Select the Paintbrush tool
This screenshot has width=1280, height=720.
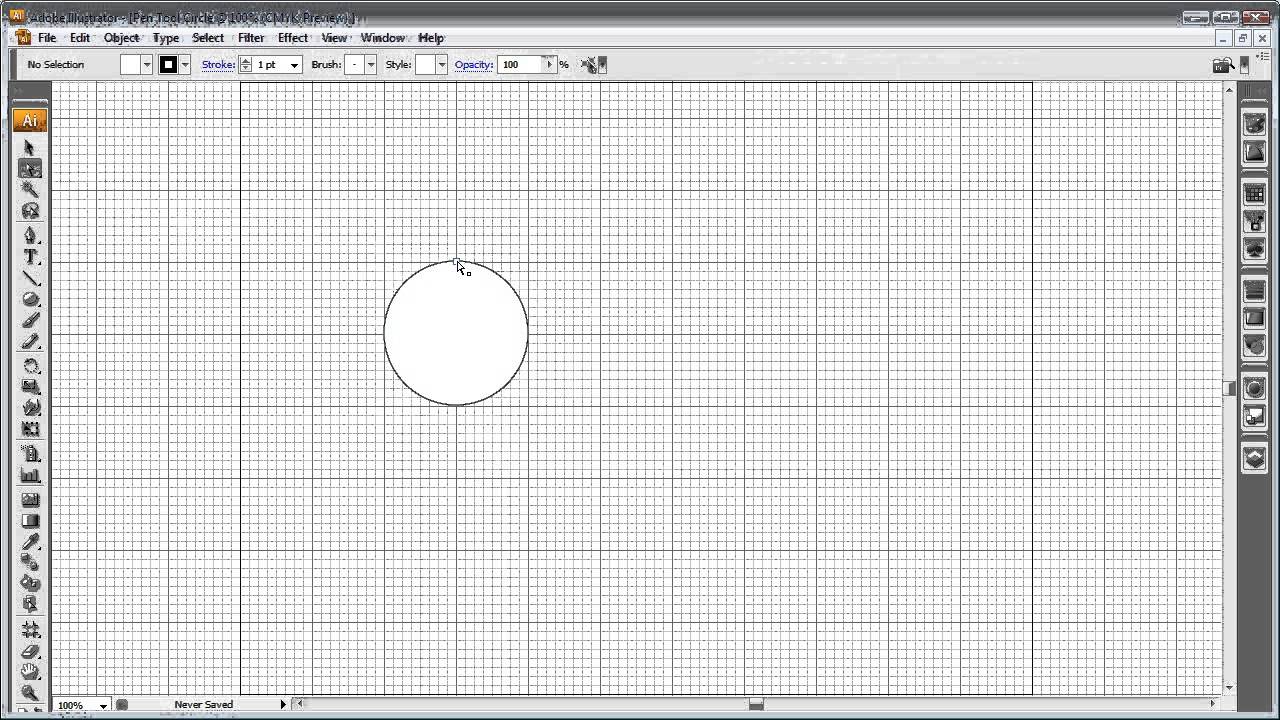pos(30,321)
